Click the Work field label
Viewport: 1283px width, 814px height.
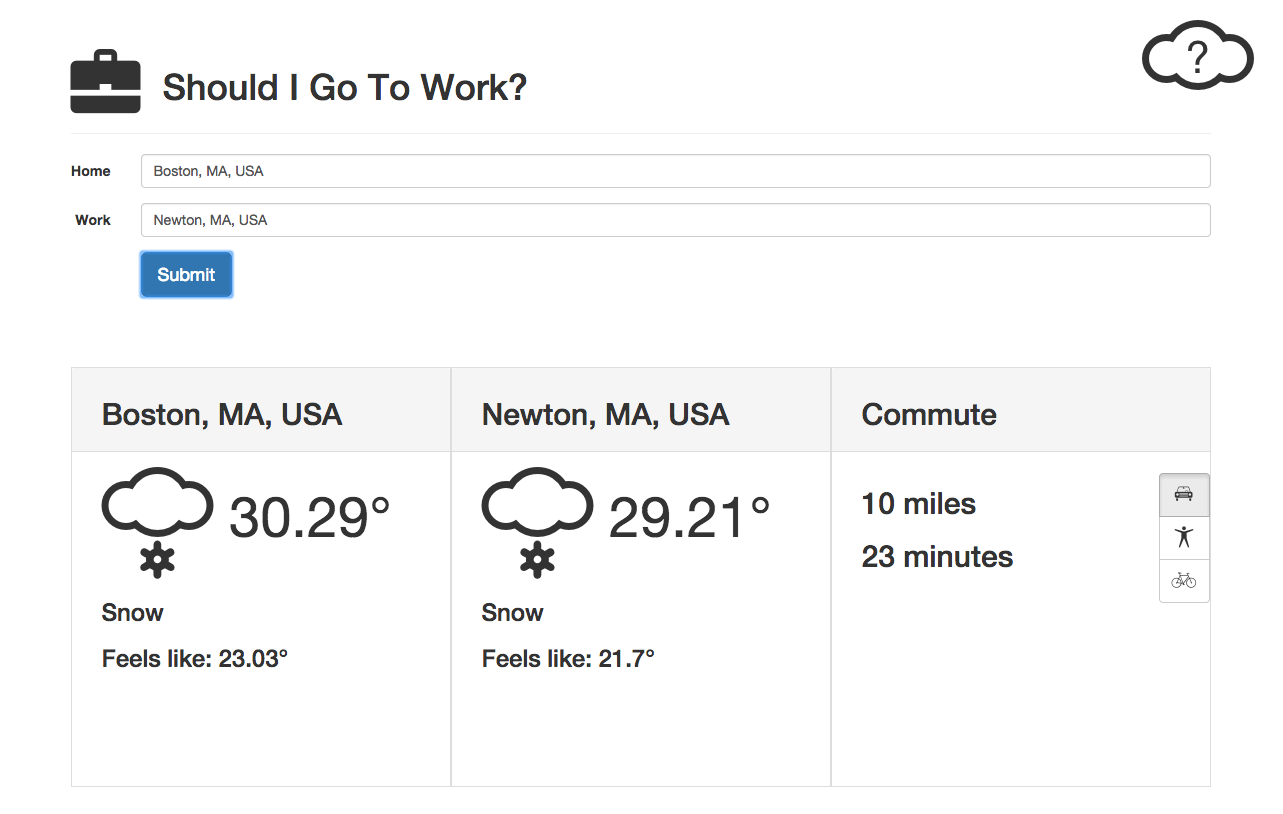(93, 220)
